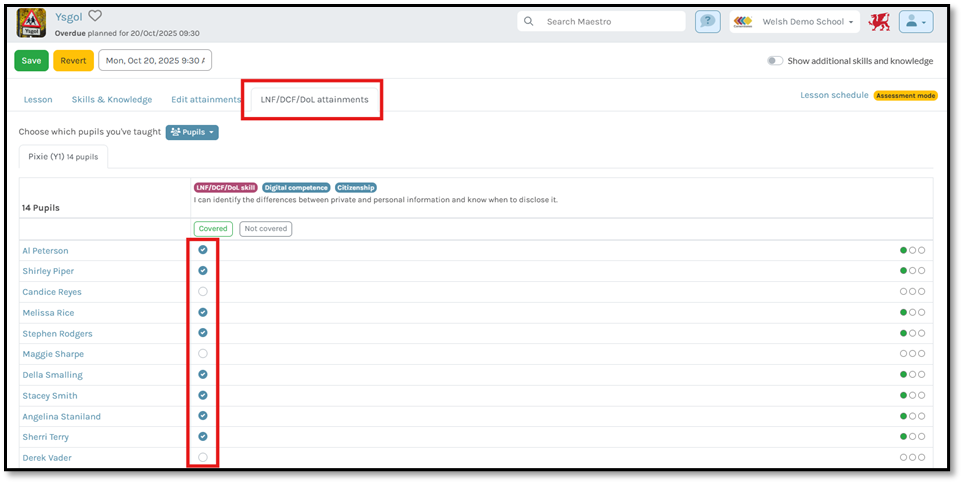
Task: Click the Ysgol lesson thumbnail icon
Action: pyautogui.click(x=31, y=23)
